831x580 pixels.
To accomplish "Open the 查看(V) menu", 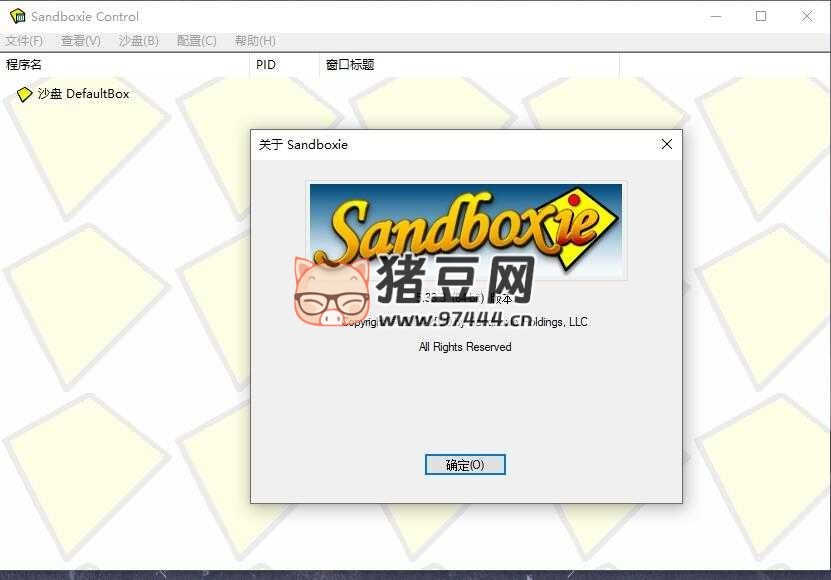I will 80,41.
